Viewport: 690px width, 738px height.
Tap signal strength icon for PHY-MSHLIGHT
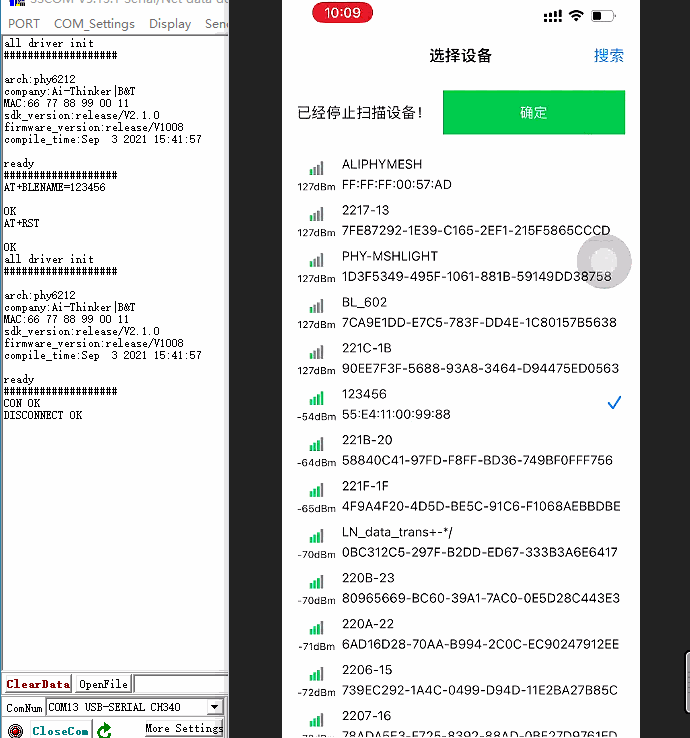pos(317,260)
